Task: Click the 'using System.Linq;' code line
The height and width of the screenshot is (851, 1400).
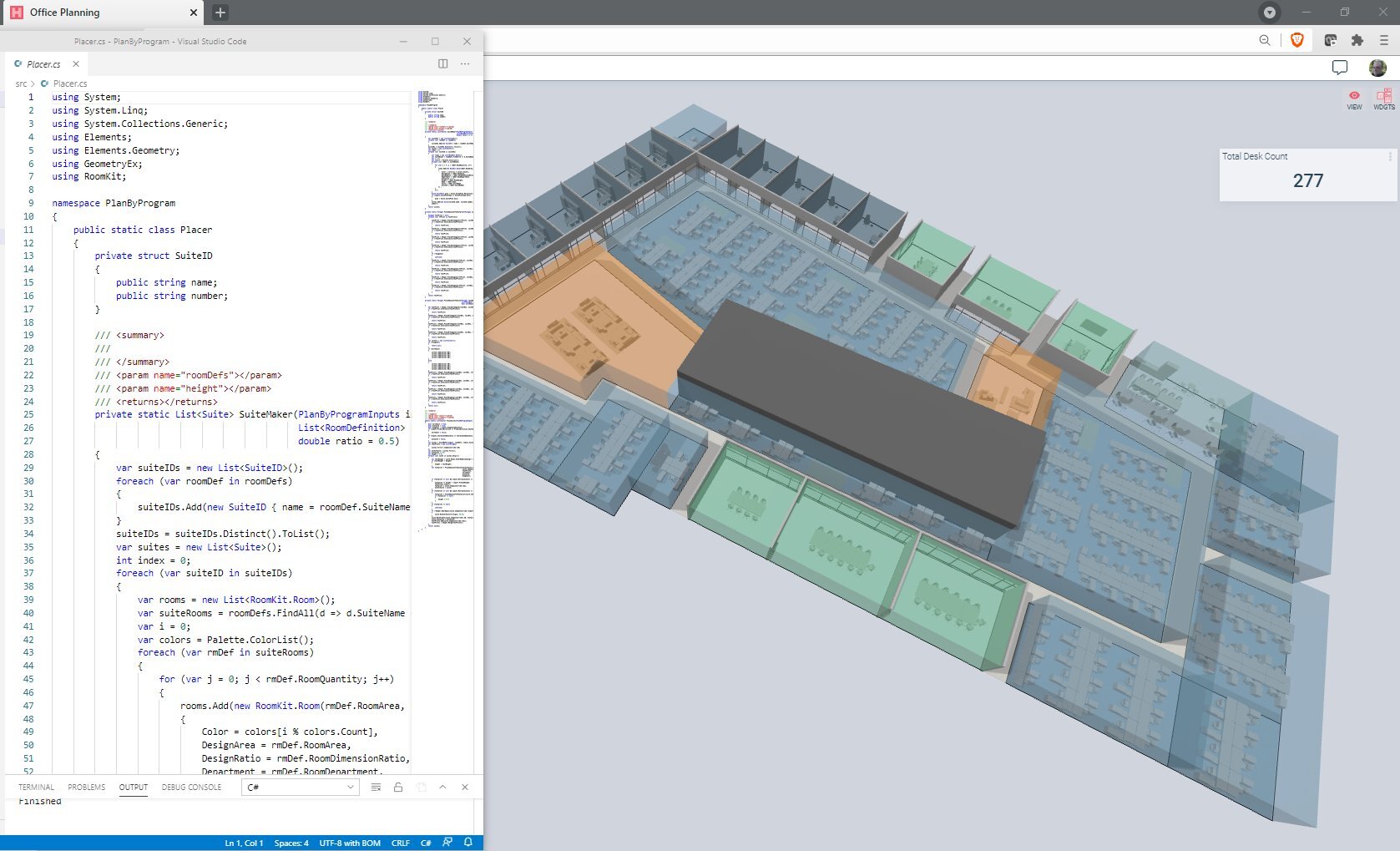Action: (x=100, y=110)
